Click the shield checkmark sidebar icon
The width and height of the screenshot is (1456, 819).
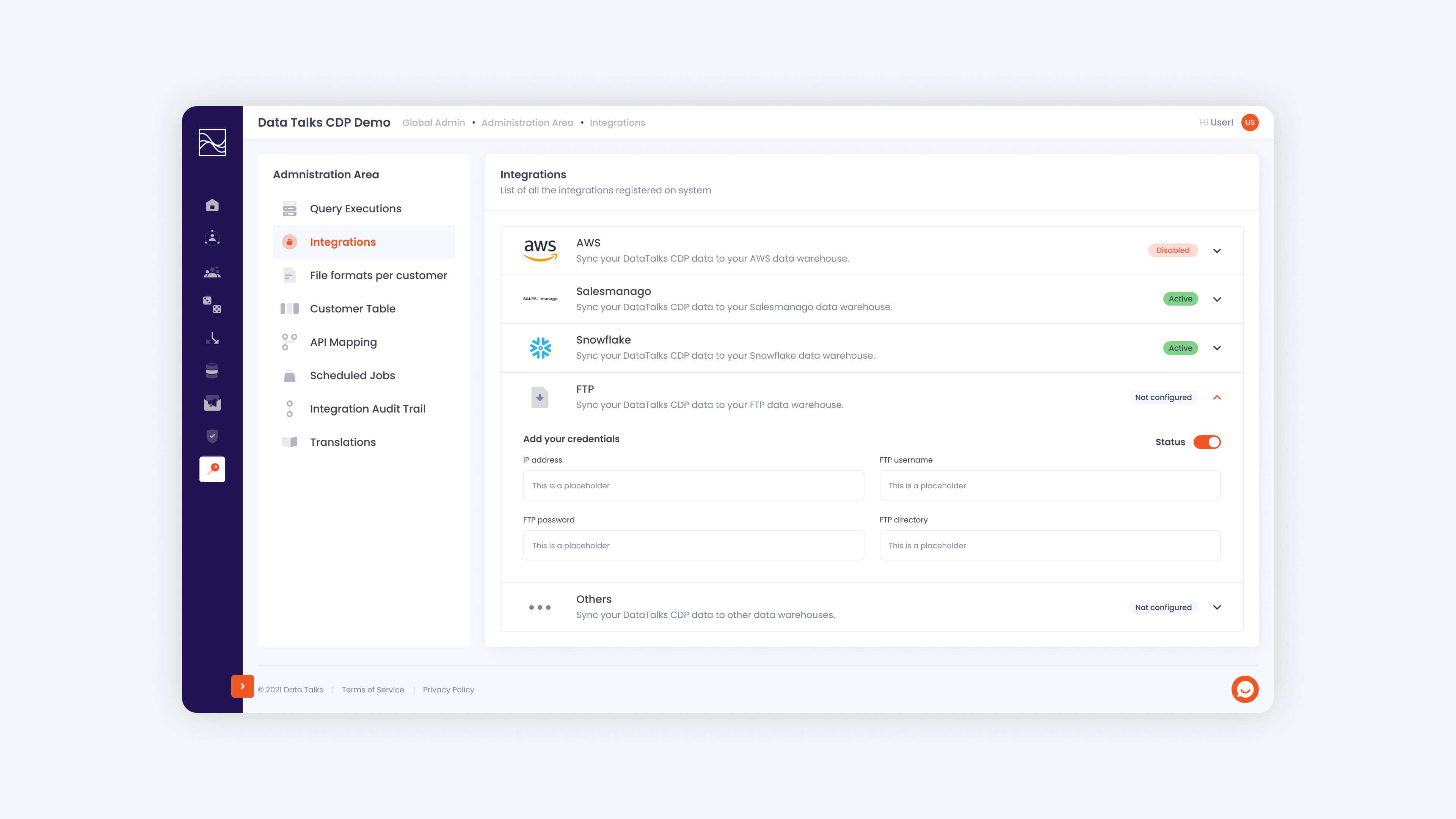[x=212, y=436]
